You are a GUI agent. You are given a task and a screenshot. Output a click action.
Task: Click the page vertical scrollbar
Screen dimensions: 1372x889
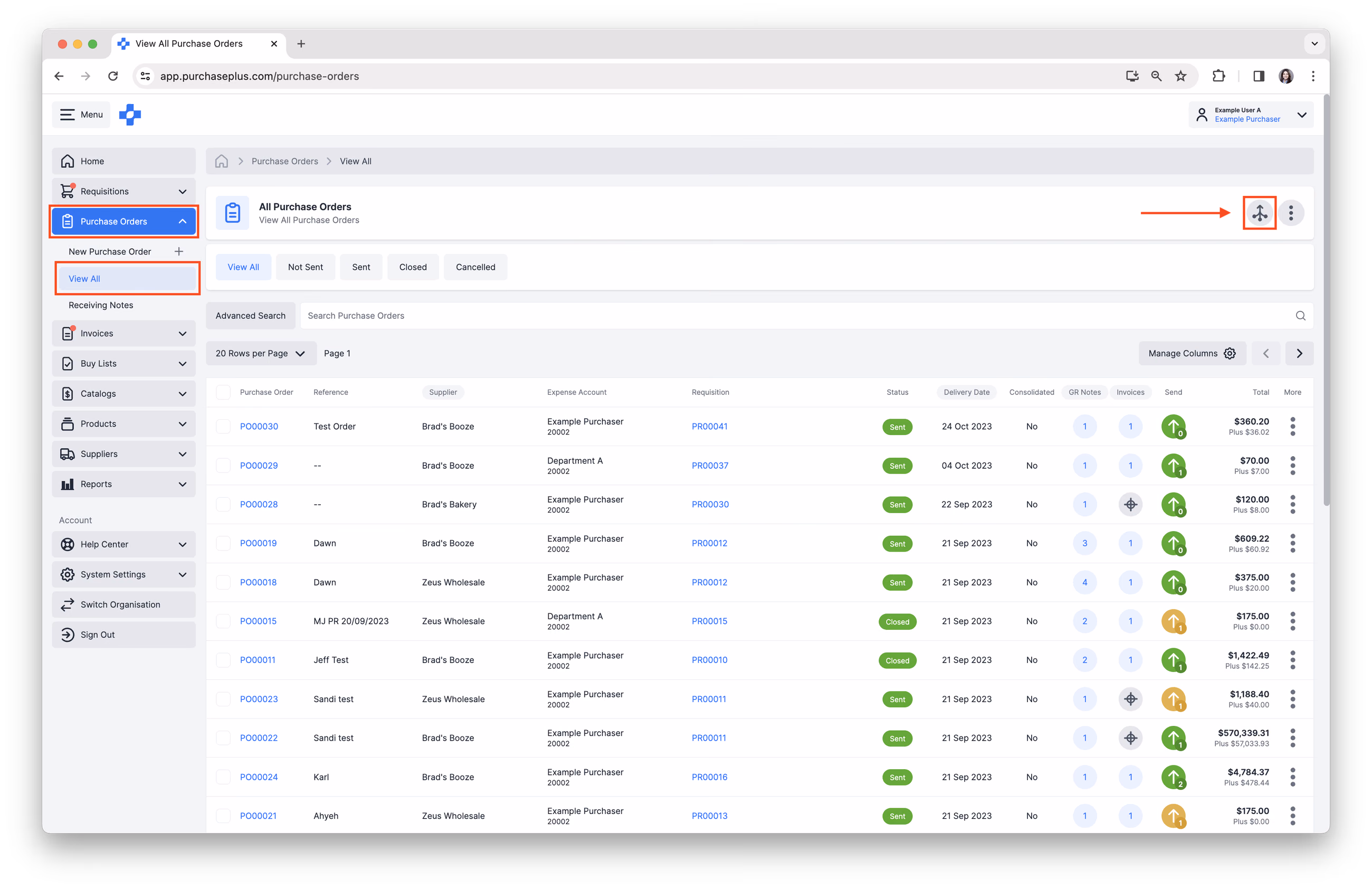point(1326,300)
